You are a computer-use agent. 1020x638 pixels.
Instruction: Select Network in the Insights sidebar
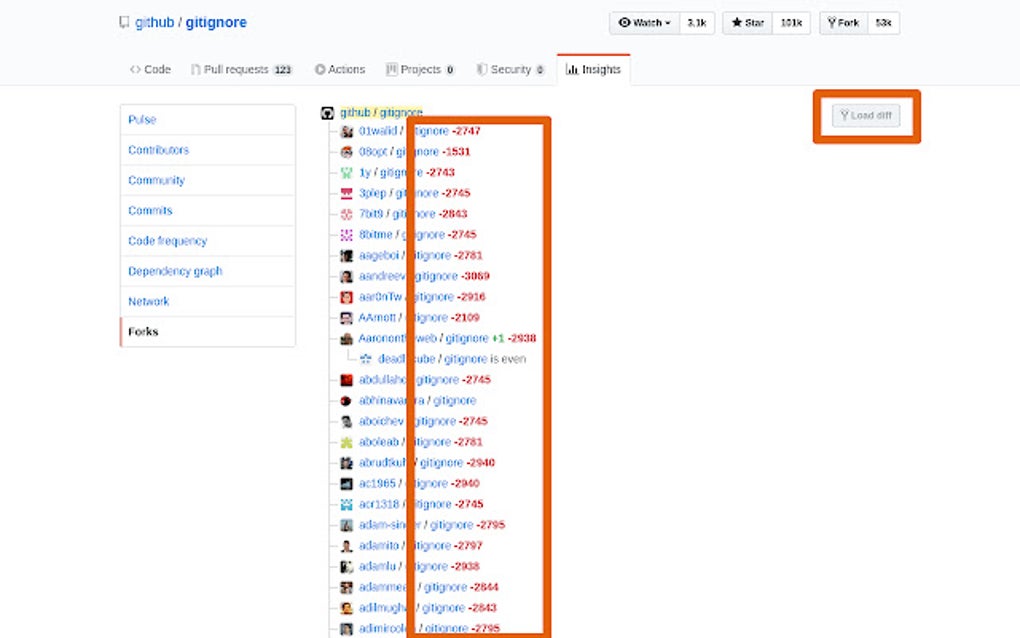(x=148, y=301)
